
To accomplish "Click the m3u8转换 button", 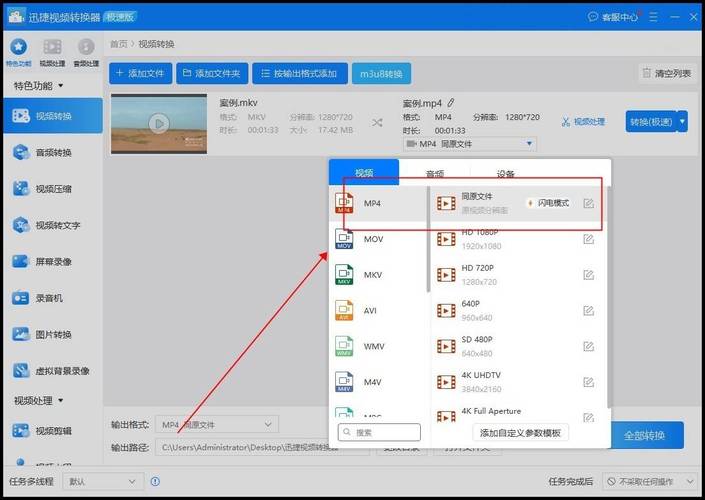I will tap(381, 74).
